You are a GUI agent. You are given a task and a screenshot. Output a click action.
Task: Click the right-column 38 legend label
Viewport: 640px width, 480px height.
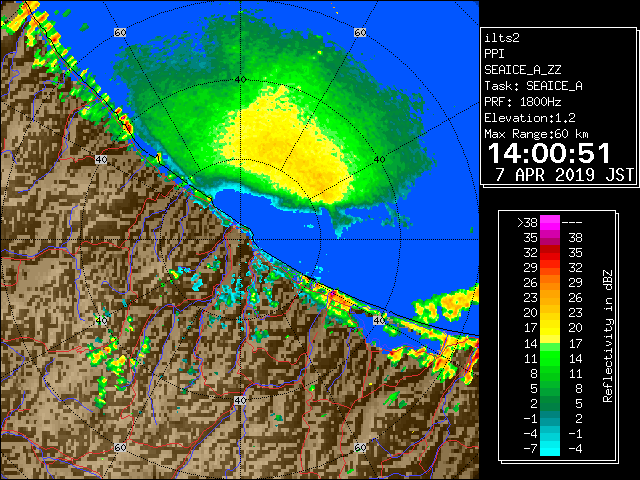pos(575,238)
